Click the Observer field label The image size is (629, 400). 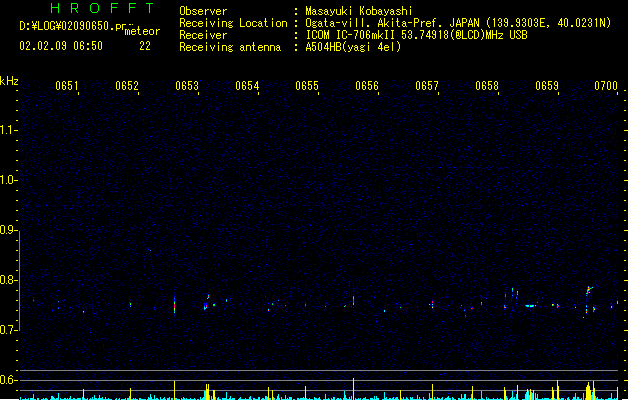click(x=203, y=11)
